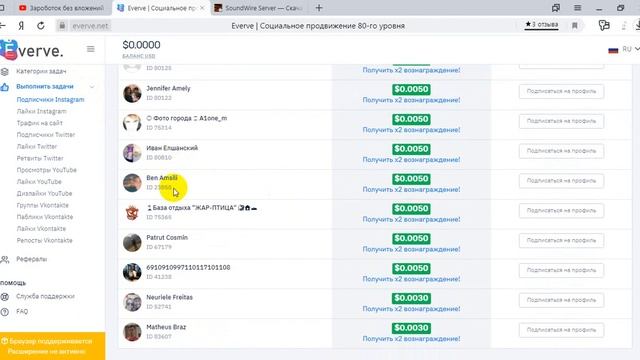Screen dimensions: 640x360
Task: Open Иван Елшанский avatar
Action: 132,153
